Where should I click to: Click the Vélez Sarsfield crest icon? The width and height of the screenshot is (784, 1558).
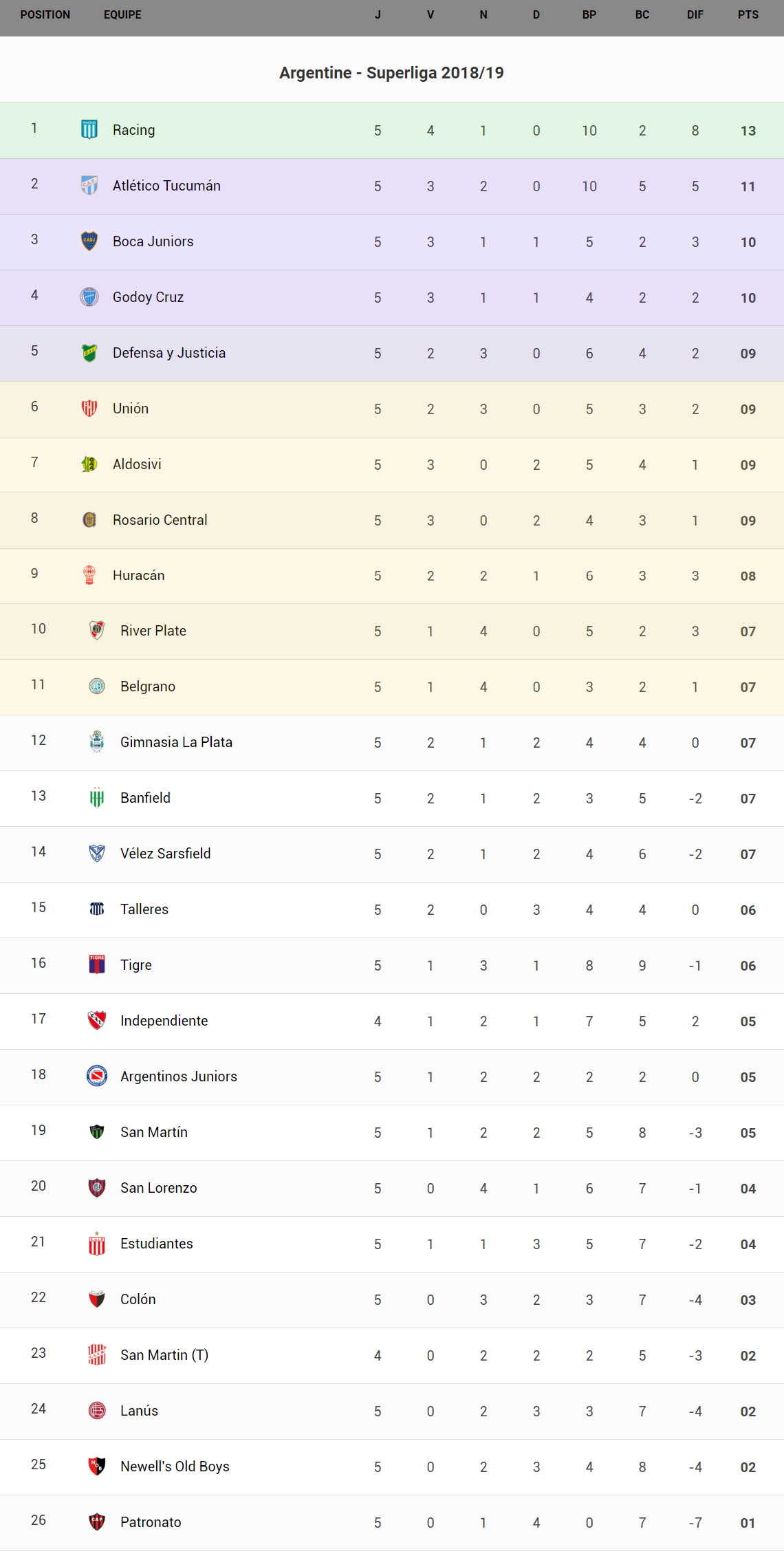point(97,853)
